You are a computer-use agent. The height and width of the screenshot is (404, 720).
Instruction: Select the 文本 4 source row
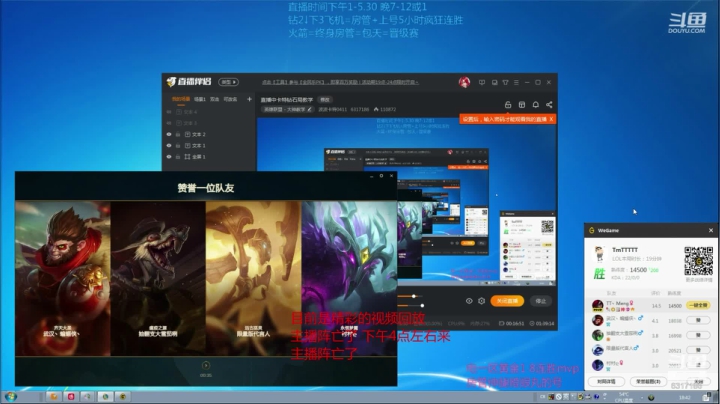coord(209,112)
